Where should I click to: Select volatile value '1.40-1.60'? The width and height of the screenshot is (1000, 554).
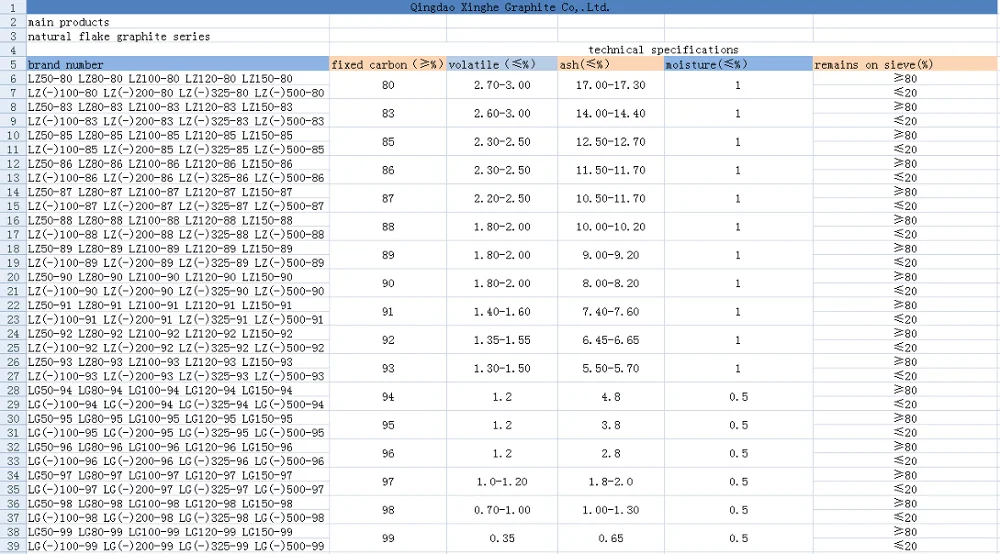[x=502, y=312]
